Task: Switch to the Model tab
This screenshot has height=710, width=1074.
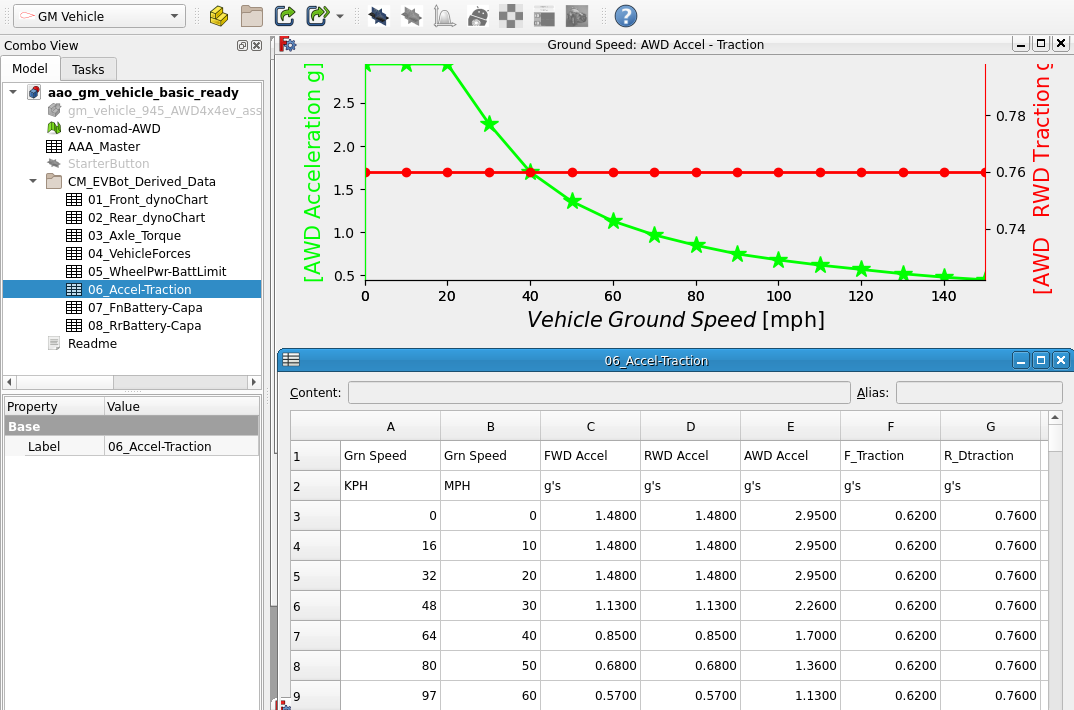Action: [30, 69]
